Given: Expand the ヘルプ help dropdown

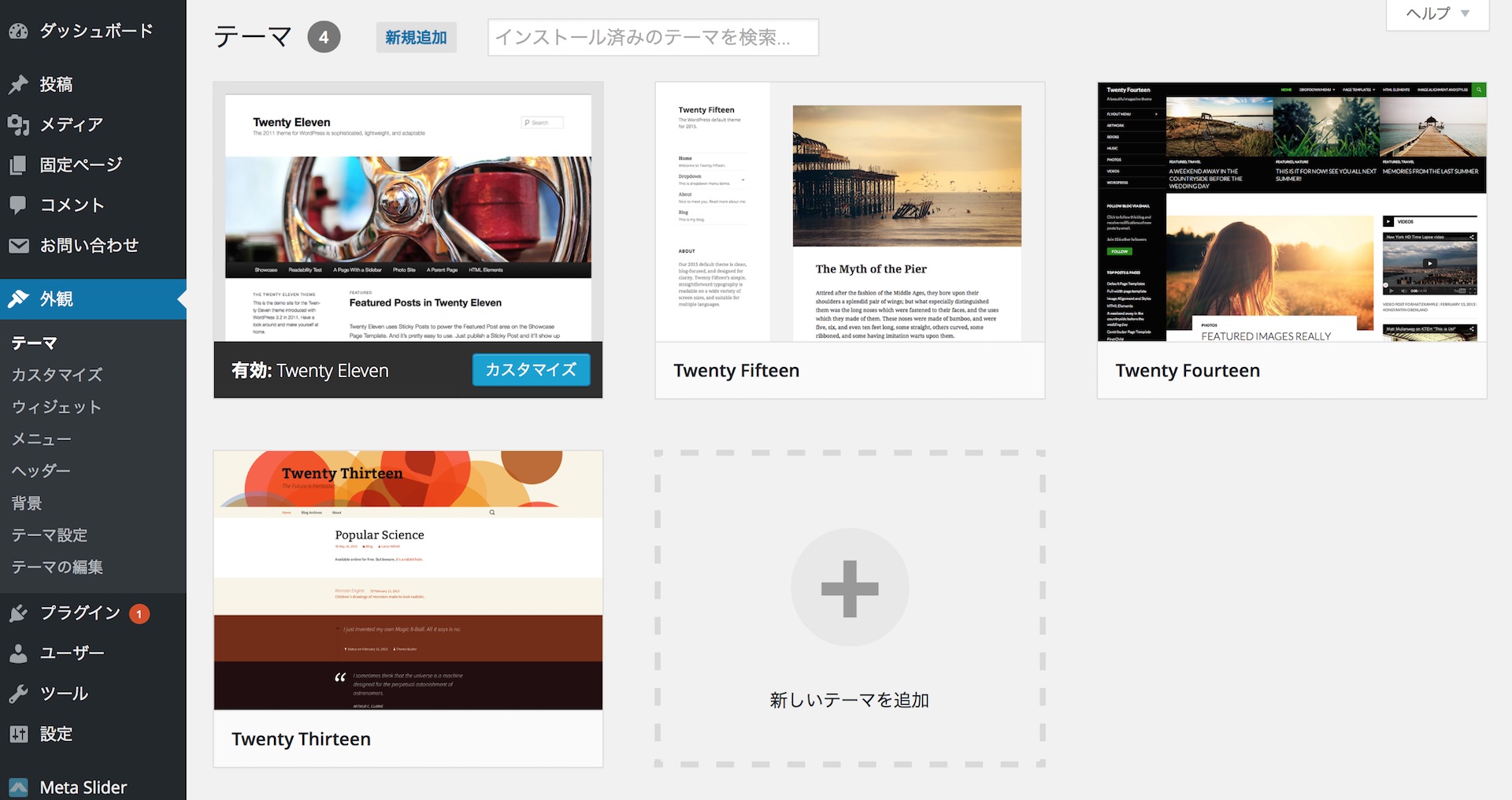Looking at the screenshot, I should [1437, 13].
